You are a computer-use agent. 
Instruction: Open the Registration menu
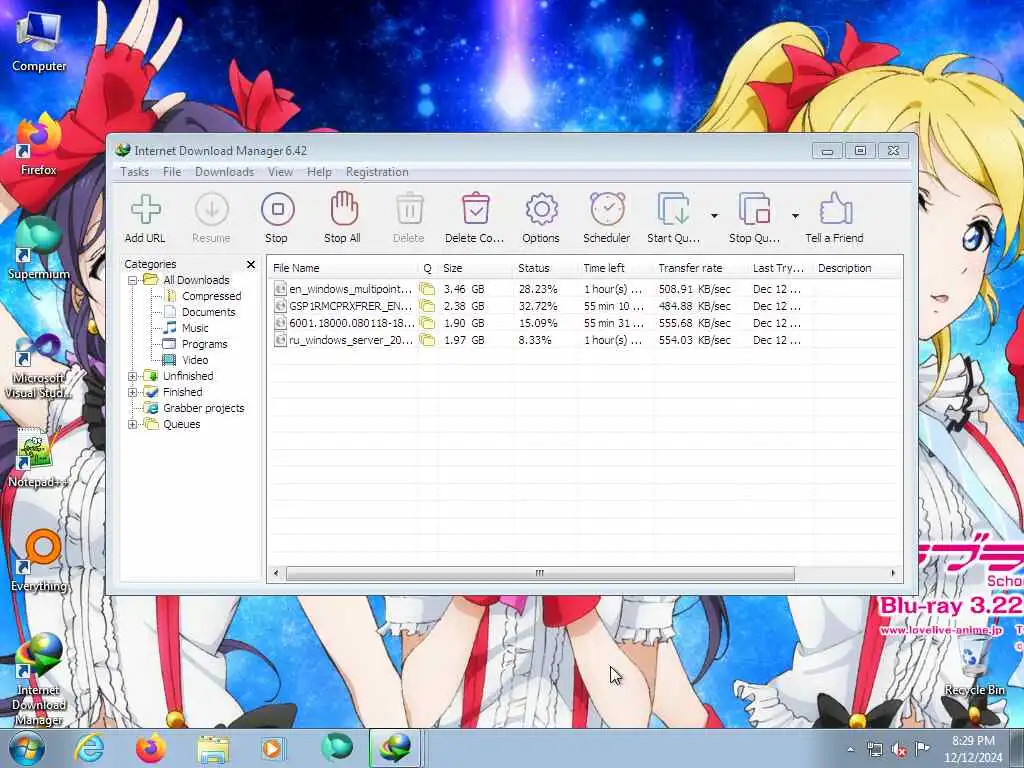point(377,172)
